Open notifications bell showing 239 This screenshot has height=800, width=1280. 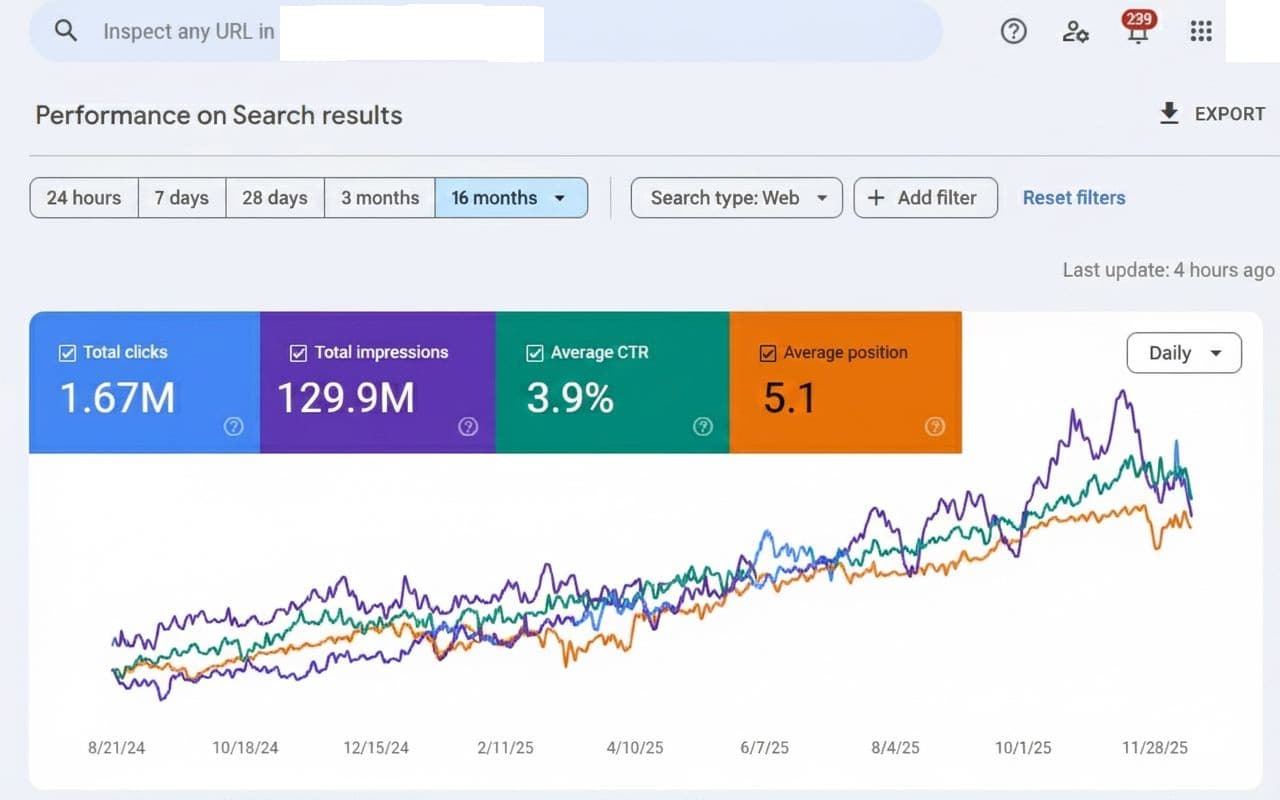(1138, 28)
